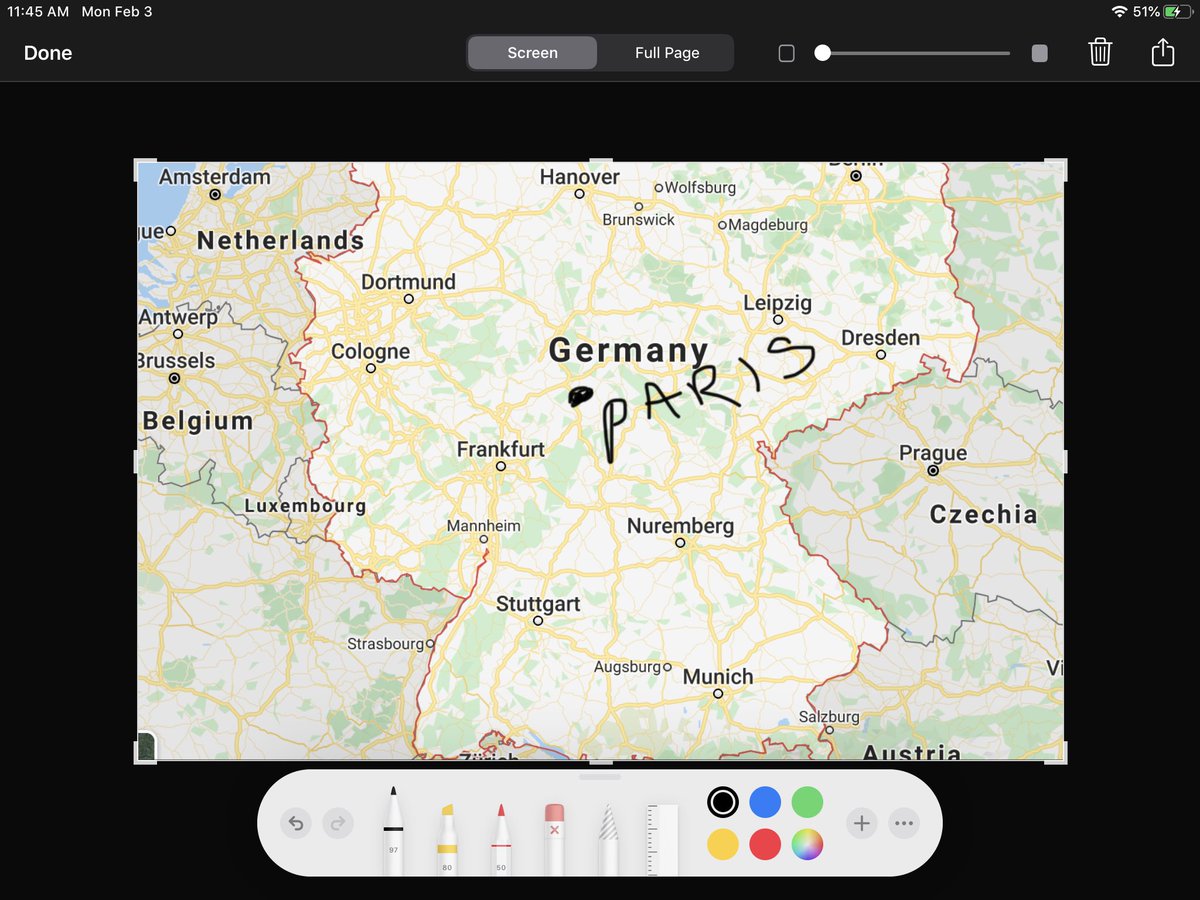Tap the plus button to add annotation
The width and height of the screenshot is (1200, 900).
862,824
